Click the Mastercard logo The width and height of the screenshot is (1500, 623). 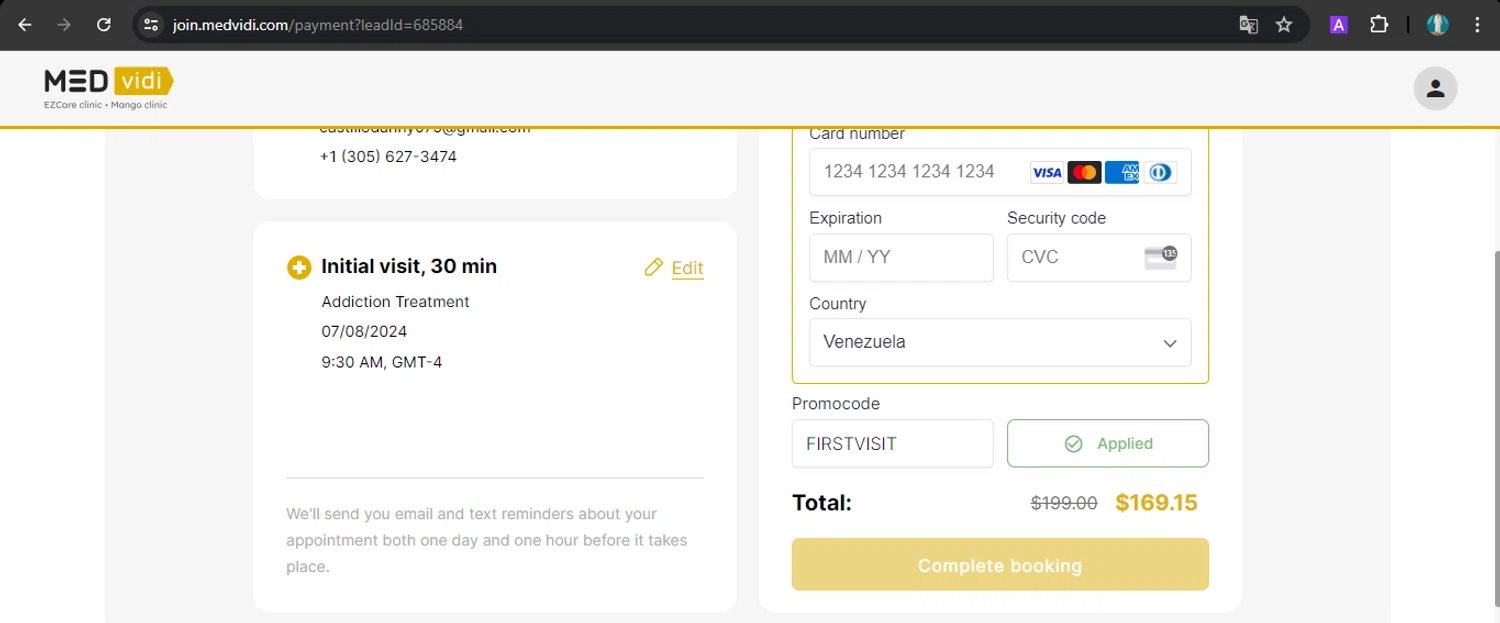[x=1084, y=172]
